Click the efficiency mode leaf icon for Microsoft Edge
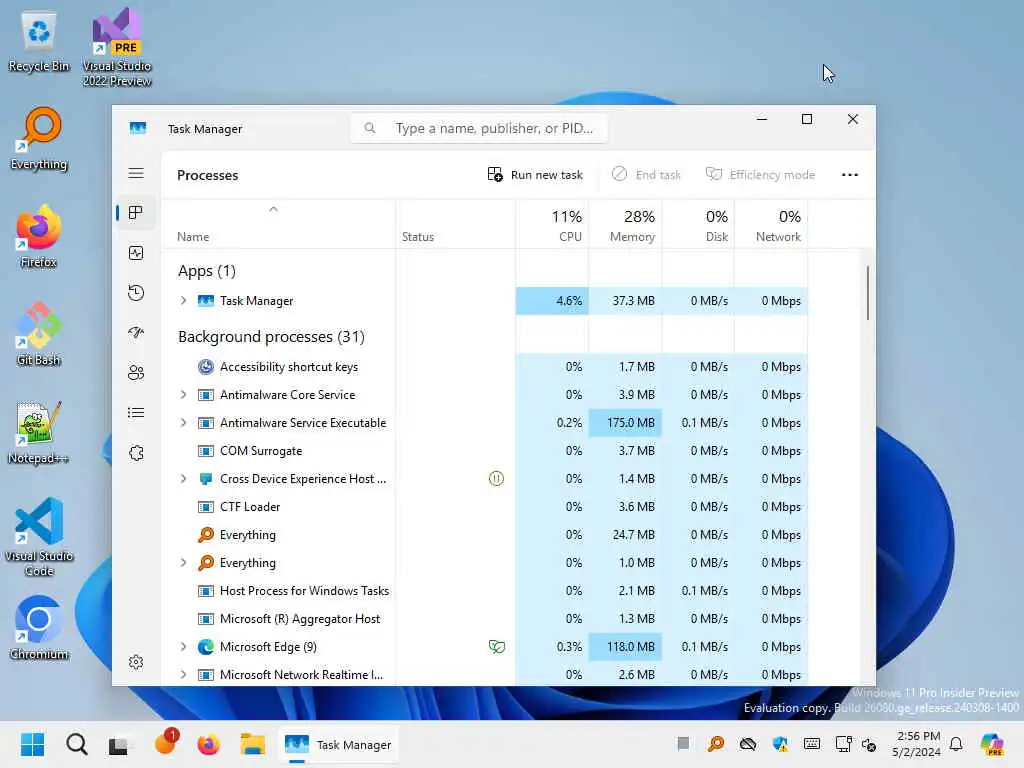The width and height of the screenshot is (1024, 768). tap(496, 647)
